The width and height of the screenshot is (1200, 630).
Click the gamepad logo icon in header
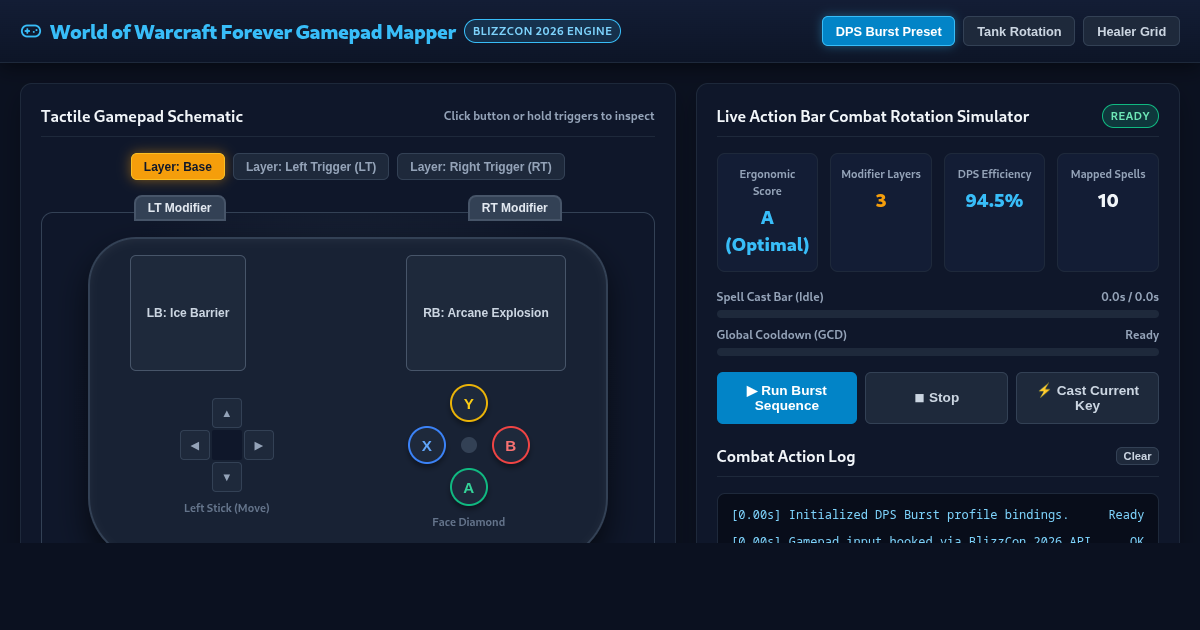click(x=31, y=31)
